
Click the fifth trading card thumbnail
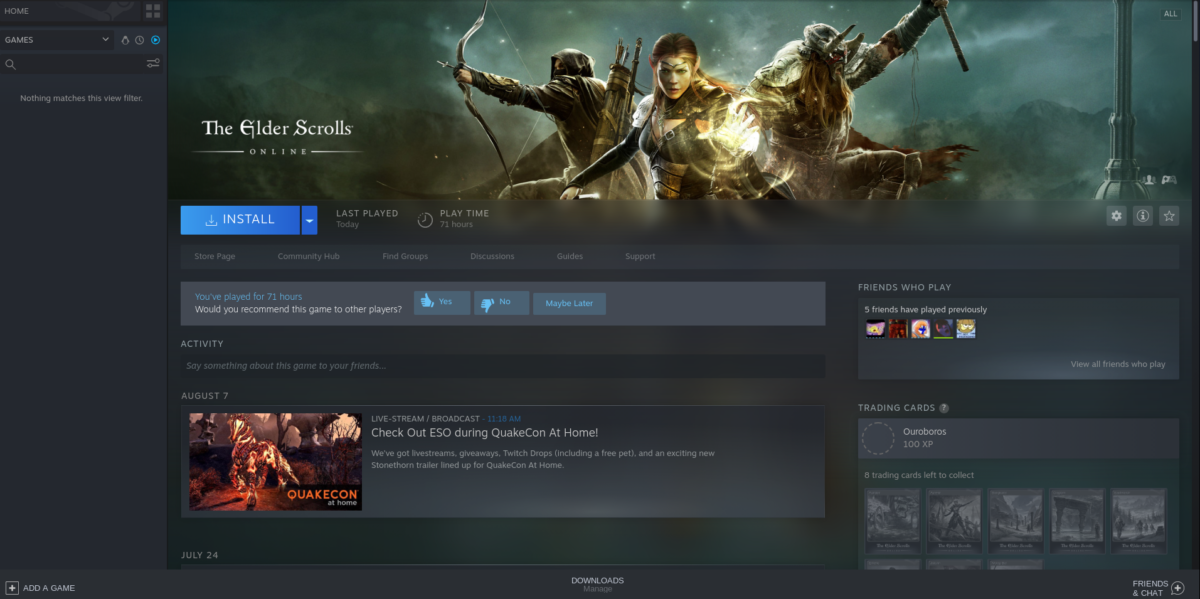(1139, 520)
